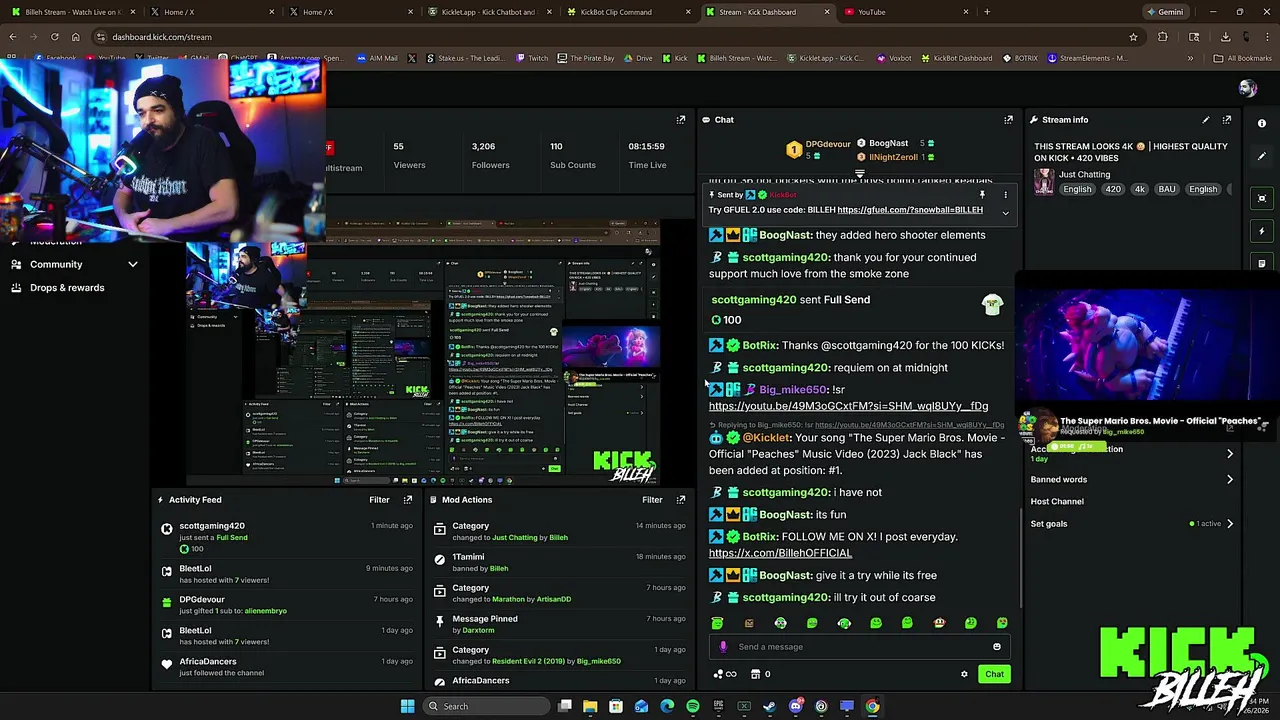The height and width of the screenshot is (720, 1280).
Task: Open Activity Feed Filter
Action: tap(379, 500)
